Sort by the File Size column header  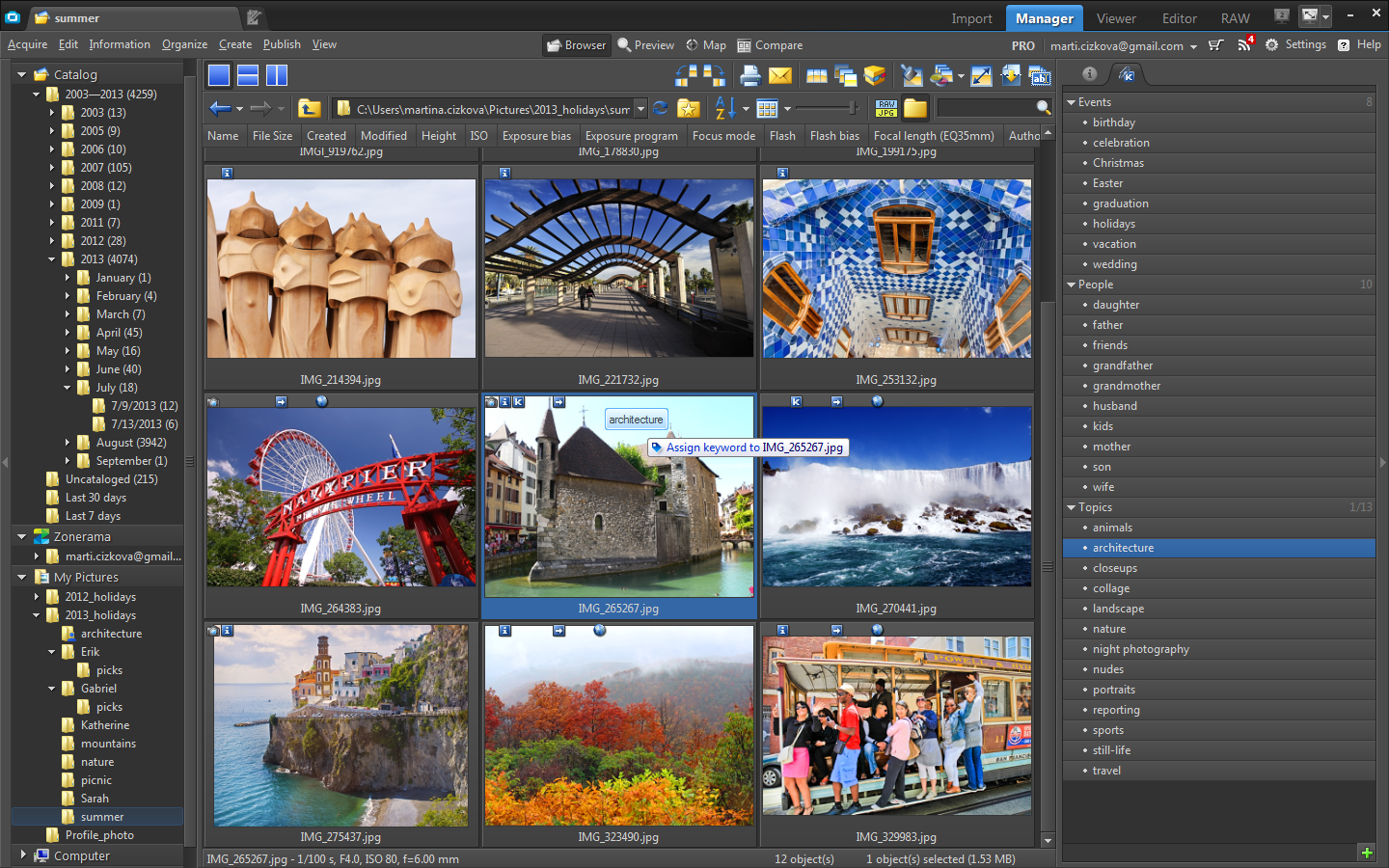[x=272, y=136]
